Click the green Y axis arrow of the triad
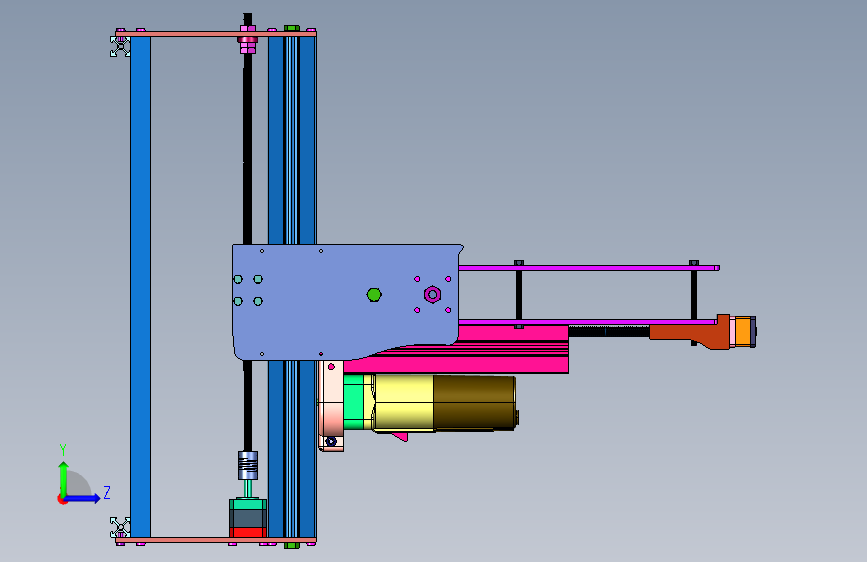This screenshot has width=867, height=562. 64,478
